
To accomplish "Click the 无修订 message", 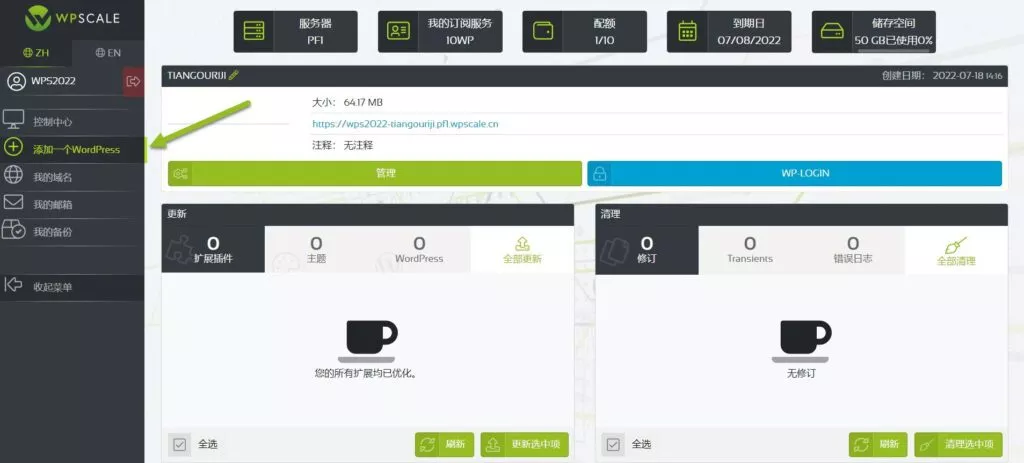I will point(801,374).
